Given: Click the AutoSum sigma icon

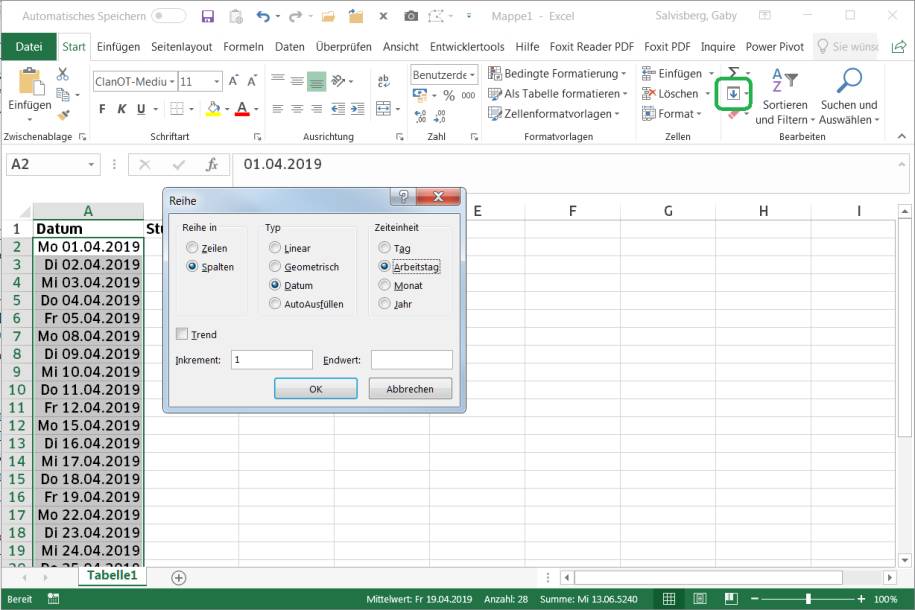Looking at the screenshot, I should (x=734, y=73).
